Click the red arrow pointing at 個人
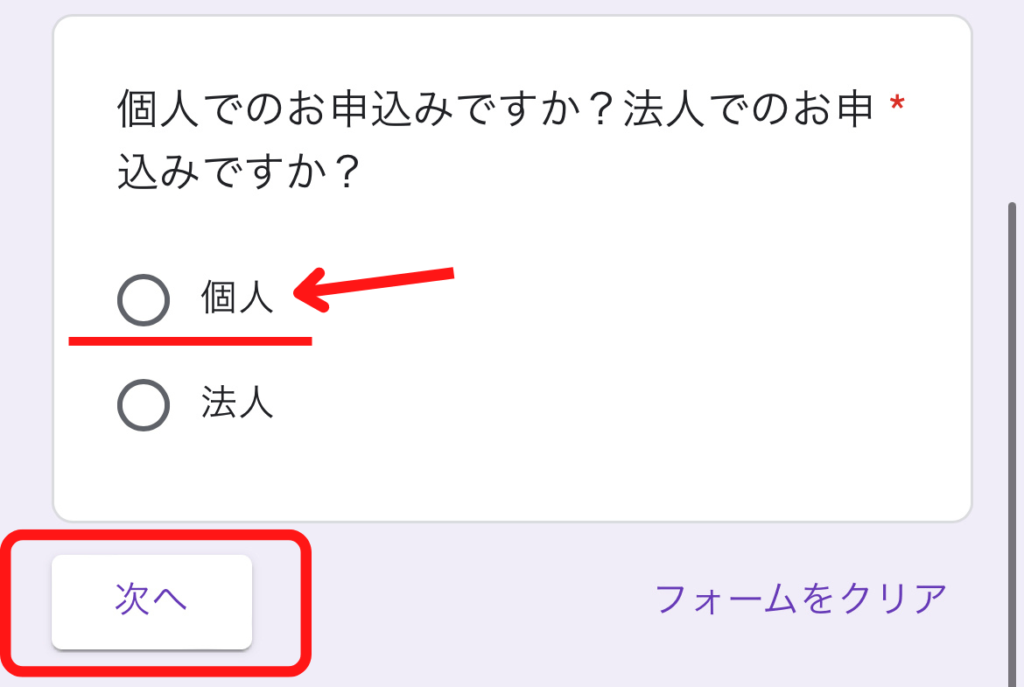 click(374, 288)
